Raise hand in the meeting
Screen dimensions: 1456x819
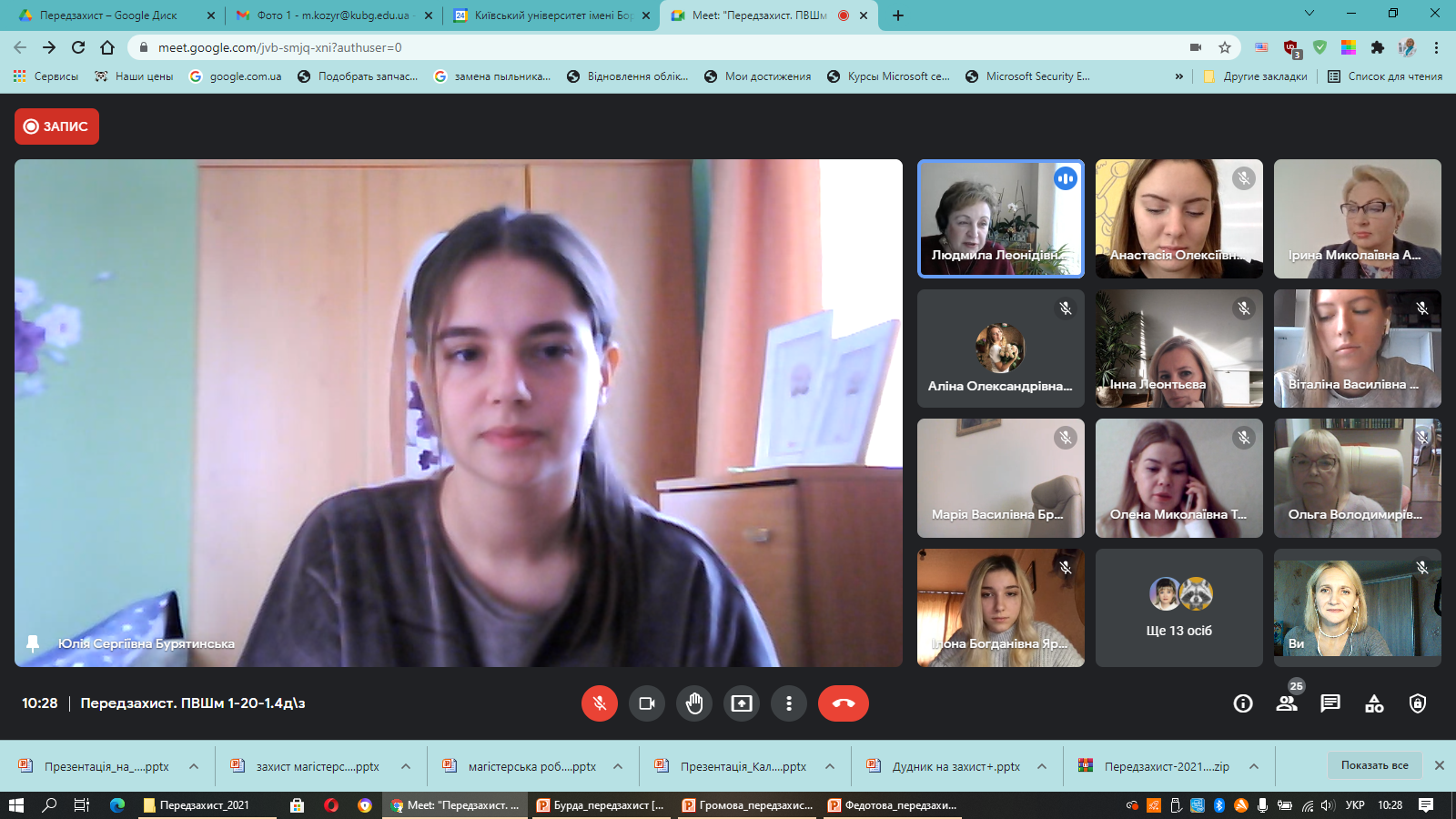[694, 703]
